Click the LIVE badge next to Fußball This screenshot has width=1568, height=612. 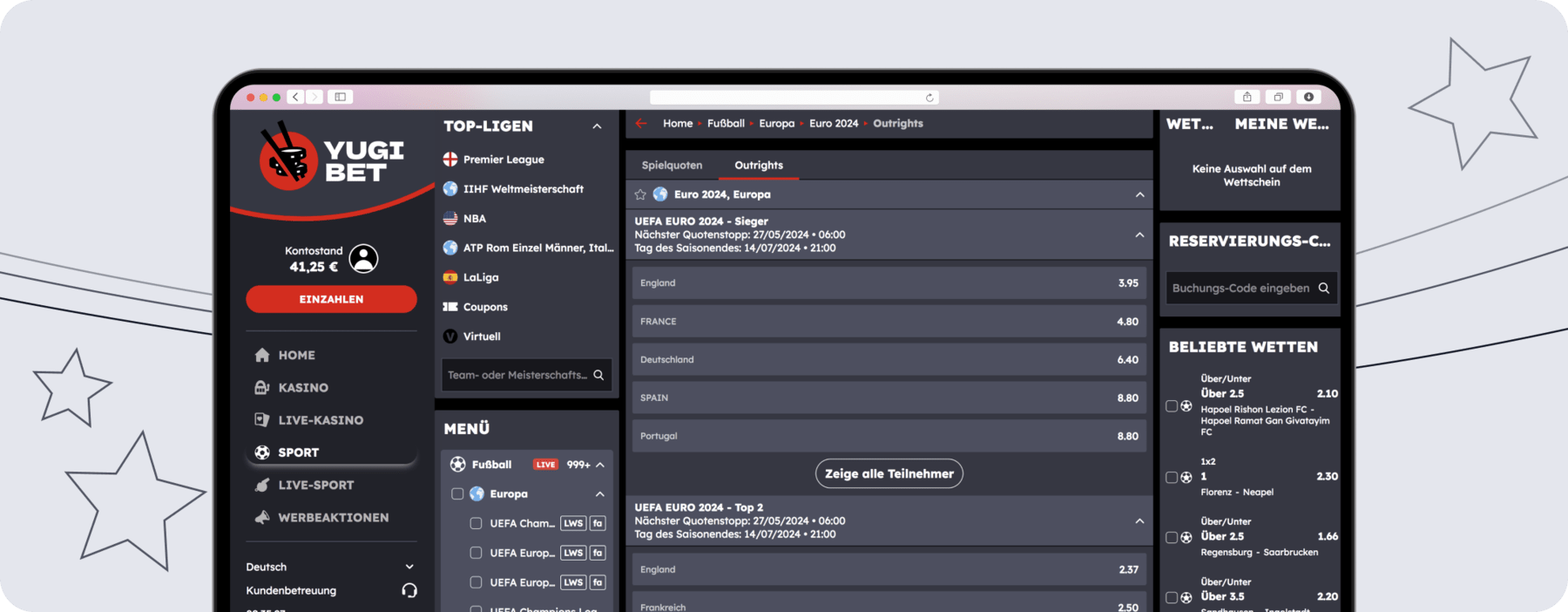(x=546, y=465)
